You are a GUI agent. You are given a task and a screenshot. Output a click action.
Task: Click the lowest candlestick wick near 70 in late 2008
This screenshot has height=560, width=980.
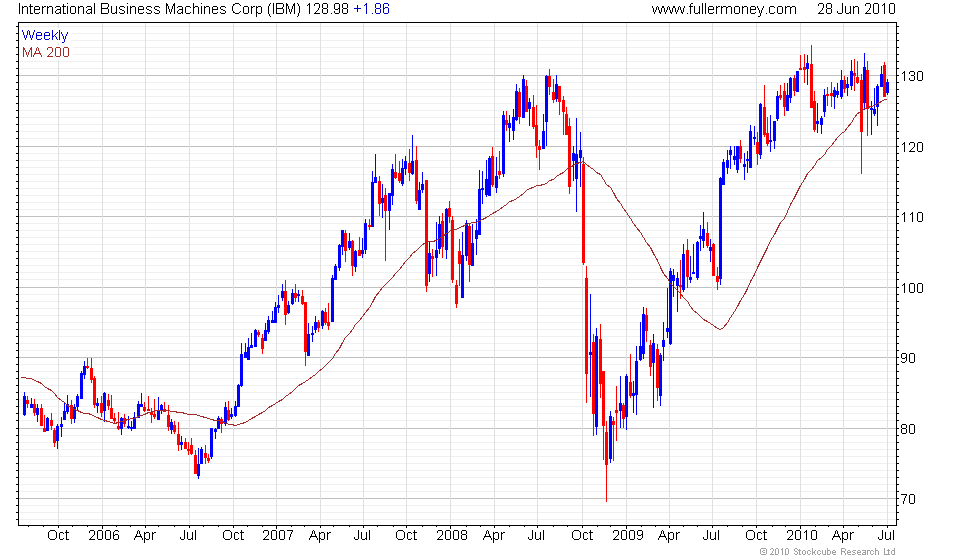pyautogui.click(x=606, y=484)
